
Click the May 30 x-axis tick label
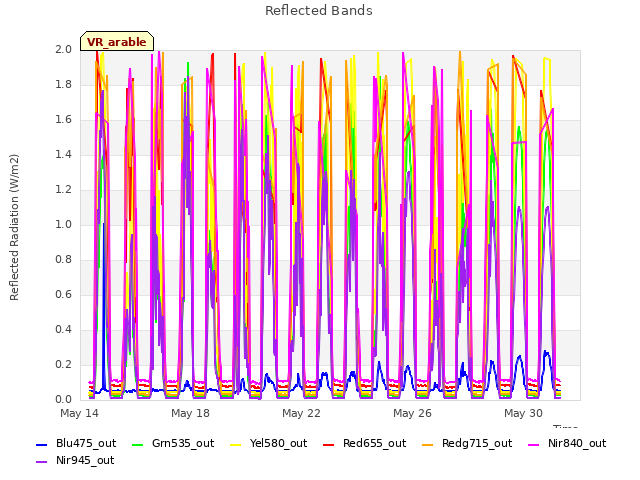pyautogui.click(x=523, y=413)
